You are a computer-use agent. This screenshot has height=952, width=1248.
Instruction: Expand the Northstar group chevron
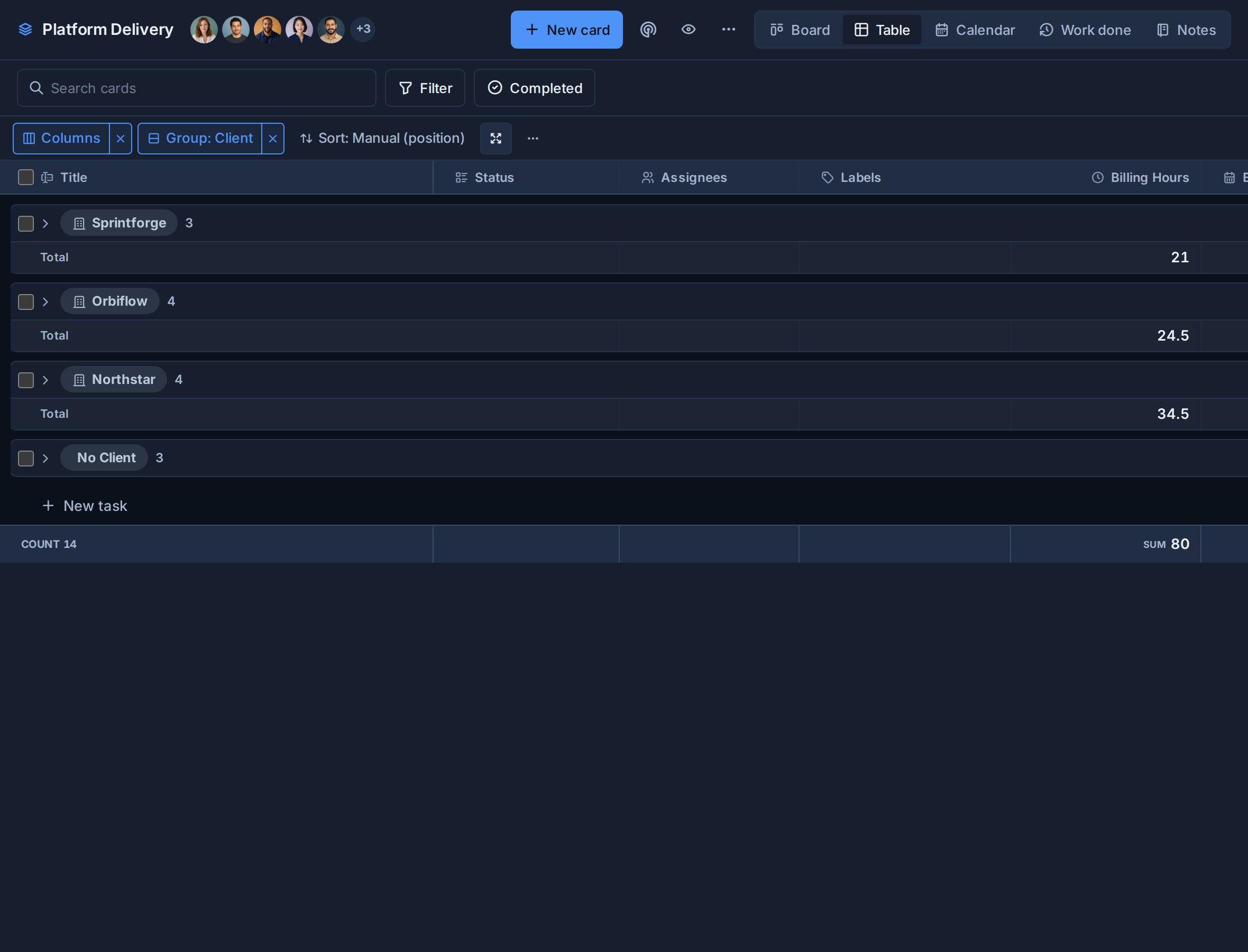tap(45, 380)
